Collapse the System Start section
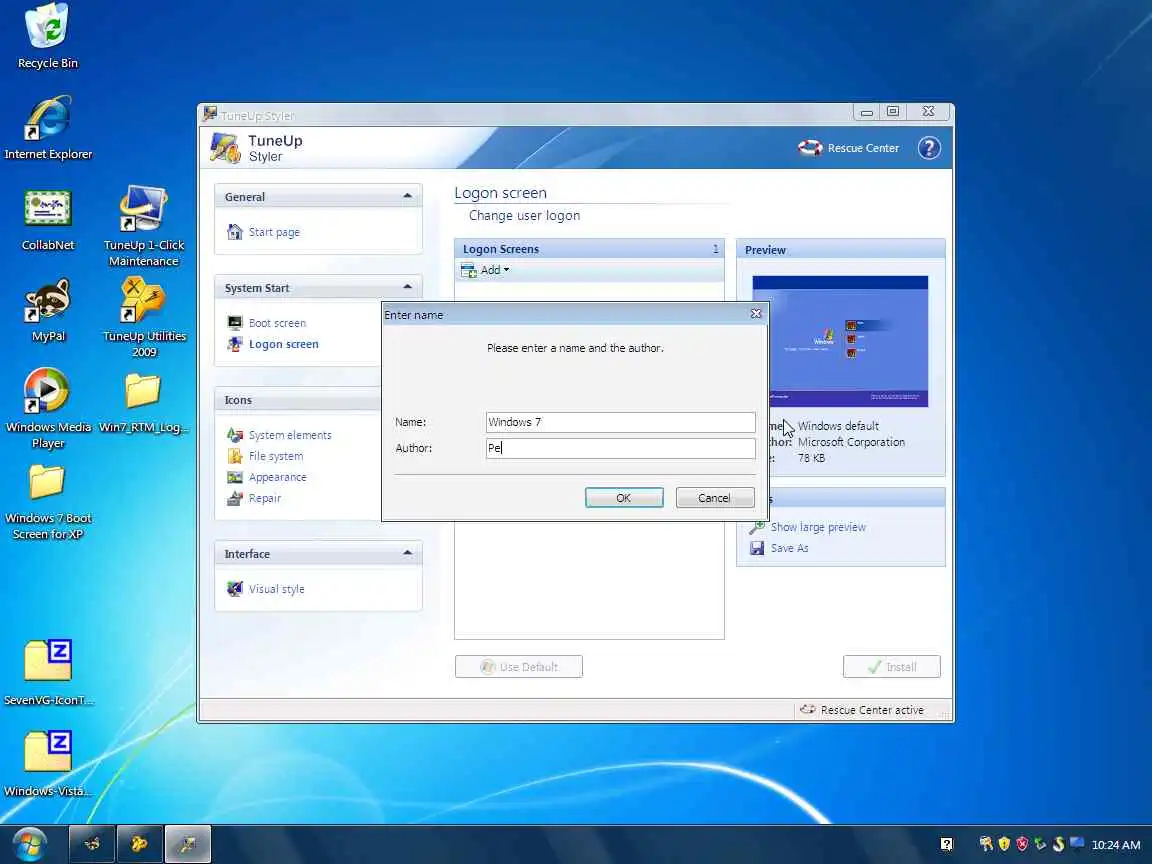The image size is (1152, 864). 407,287
